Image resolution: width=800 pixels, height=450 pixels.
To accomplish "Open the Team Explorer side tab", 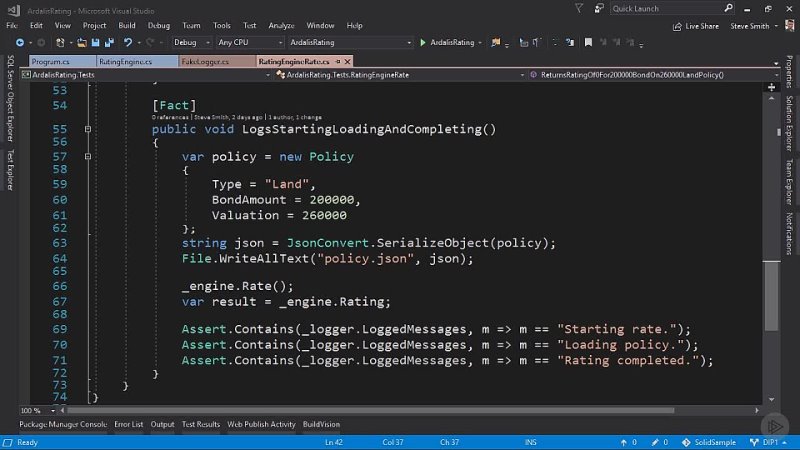I will point(789,182).
